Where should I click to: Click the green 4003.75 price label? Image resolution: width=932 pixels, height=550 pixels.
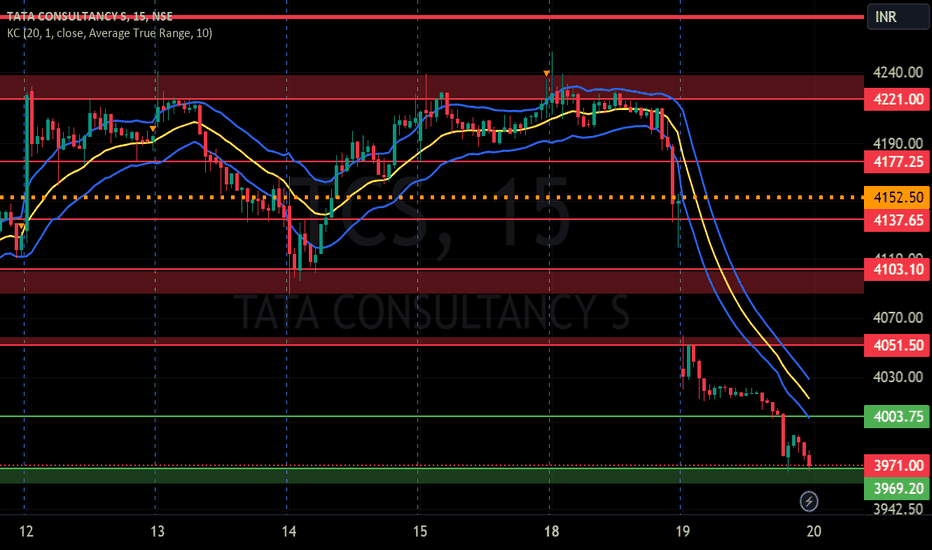pyautogui.click(x=897, y=417)
